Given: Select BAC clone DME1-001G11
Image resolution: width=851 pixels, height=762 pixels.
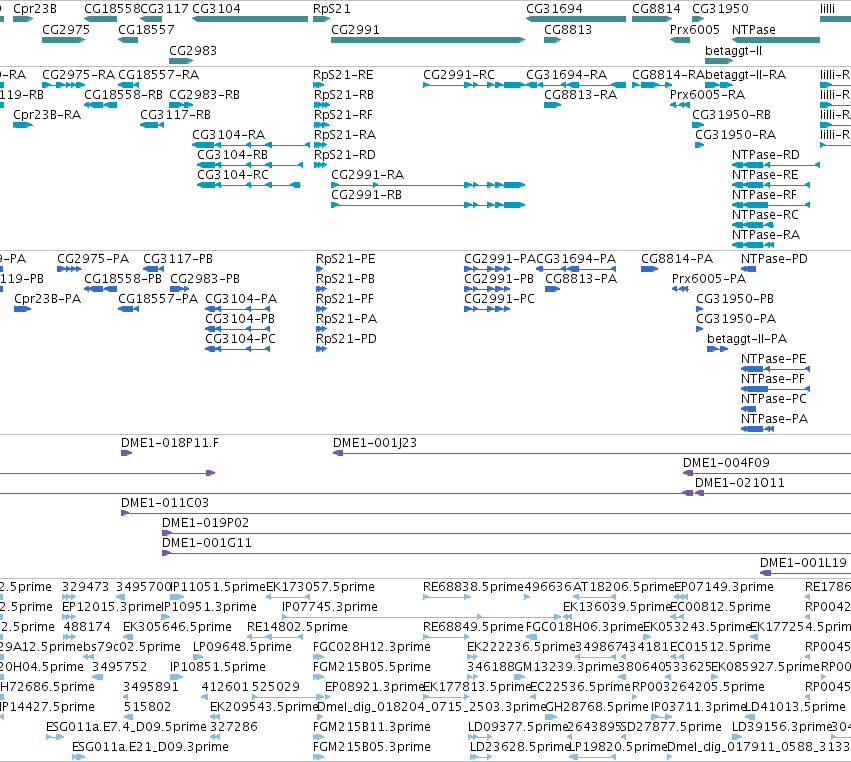Looking at the screenshot, I should [x=506, y=554].
